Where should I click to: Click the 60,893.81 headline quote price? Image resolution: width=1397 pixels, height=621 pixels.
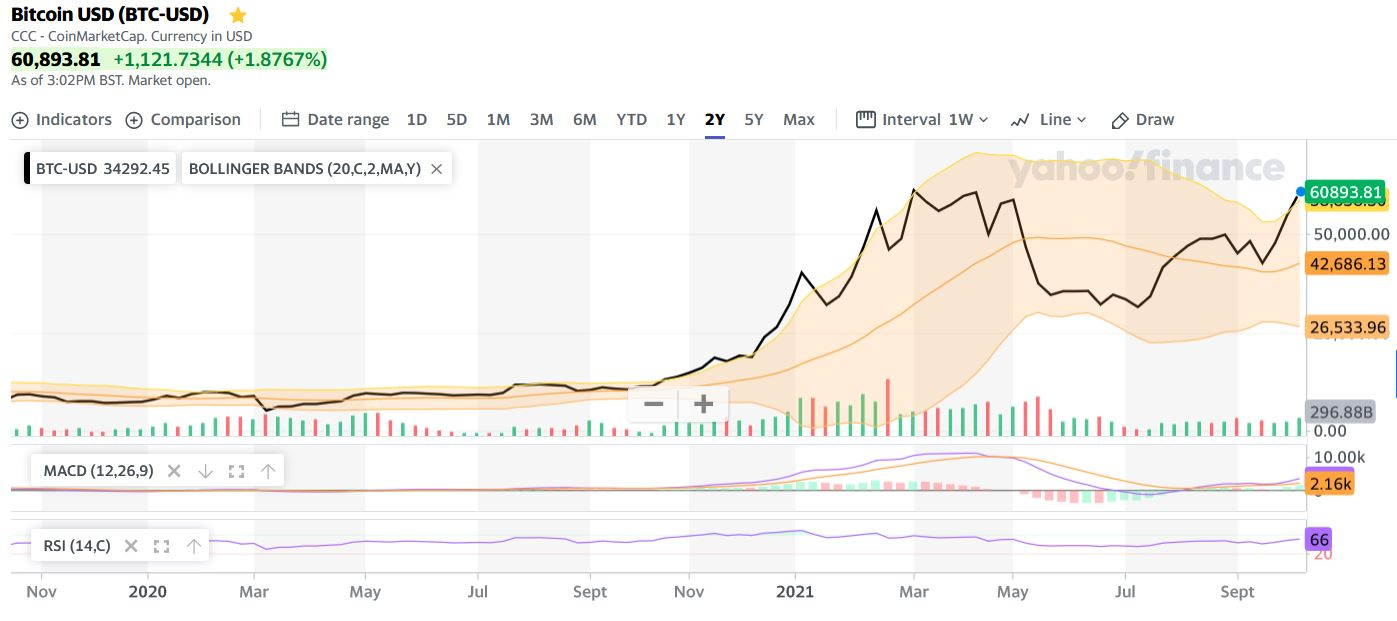(x=56, y=59)
